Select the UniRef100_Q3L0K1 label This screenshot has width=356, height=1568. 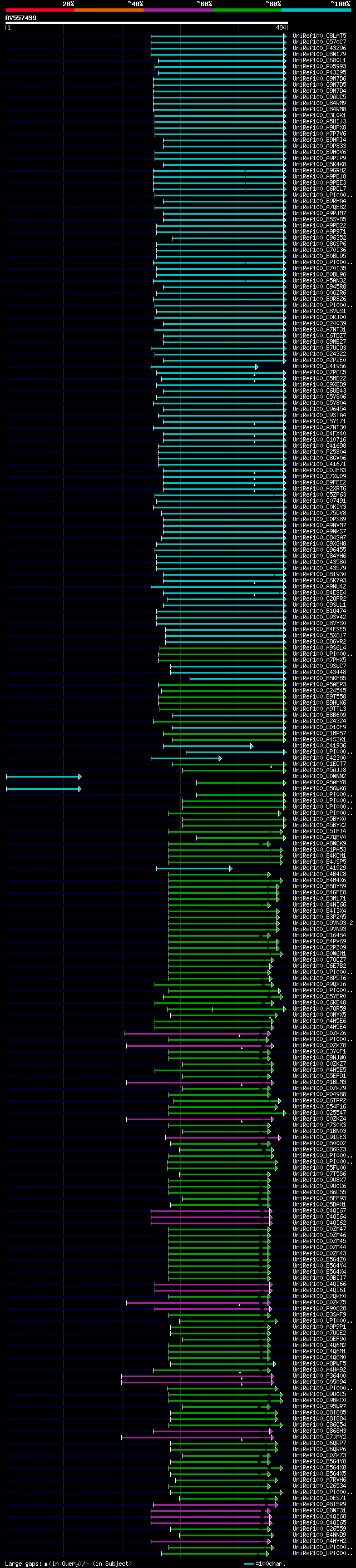[319, 115]
